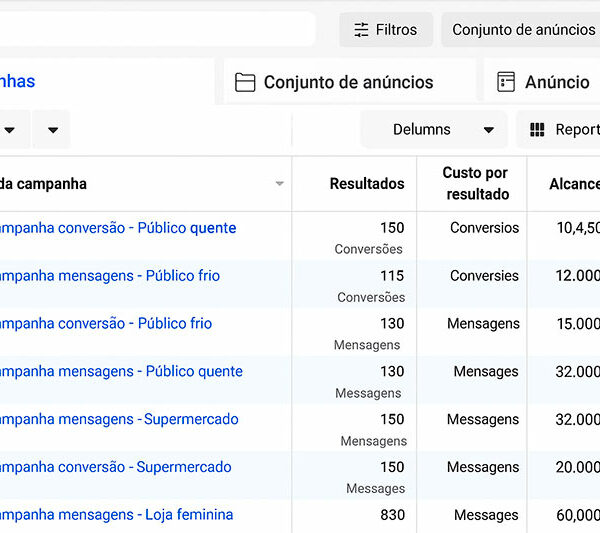Image resolution: width=600 pixels, height=533 pixels.
Task: Open Campanha mensagens - Loja feminina link
Action: 116,515
